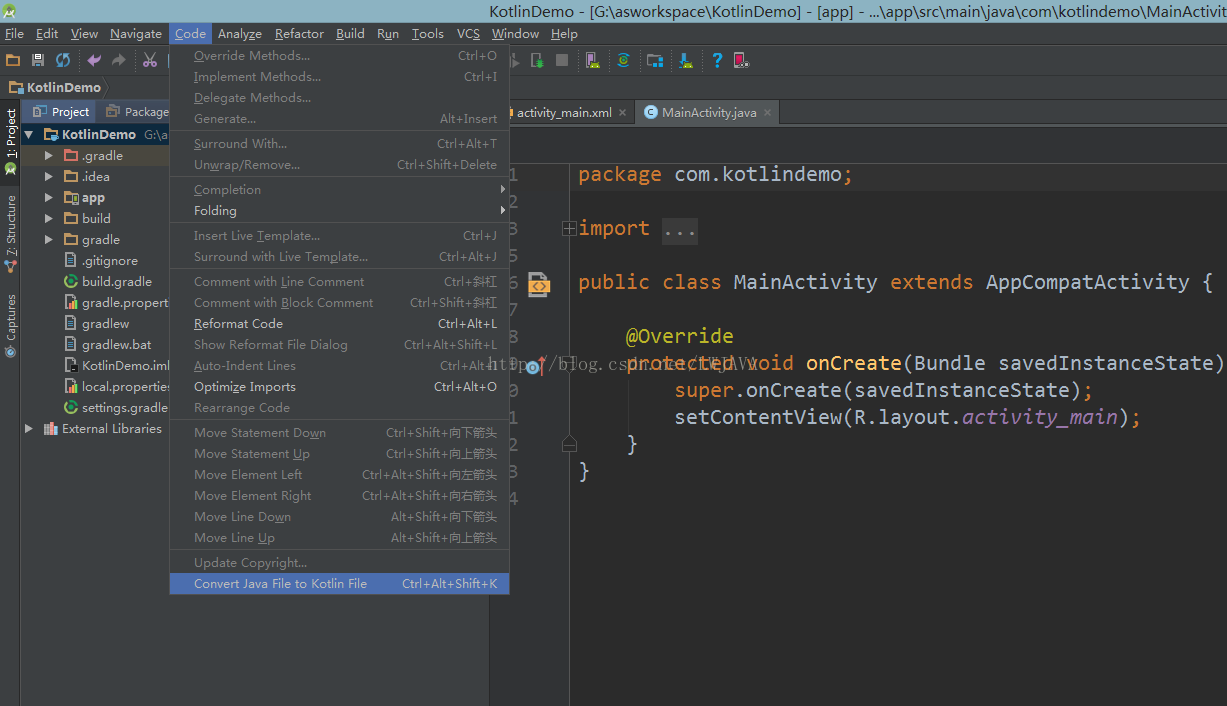Open the View menu
Image resolution: width=1227 pixels, height=706 pixels.
[85, 33]
